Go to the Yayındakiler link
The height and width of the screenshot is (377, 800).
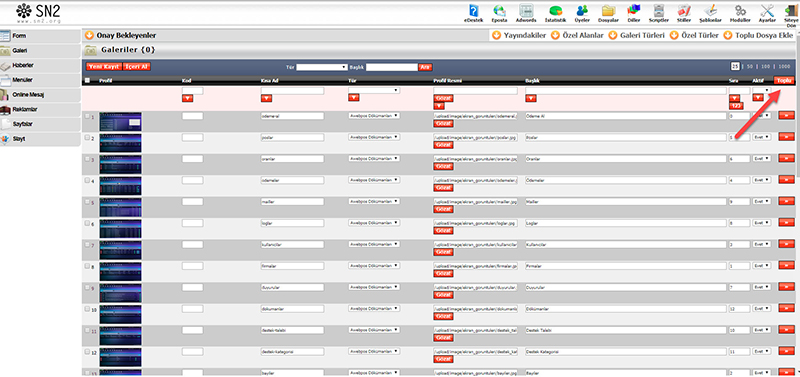pyautogui.click(x=524, y=36)
